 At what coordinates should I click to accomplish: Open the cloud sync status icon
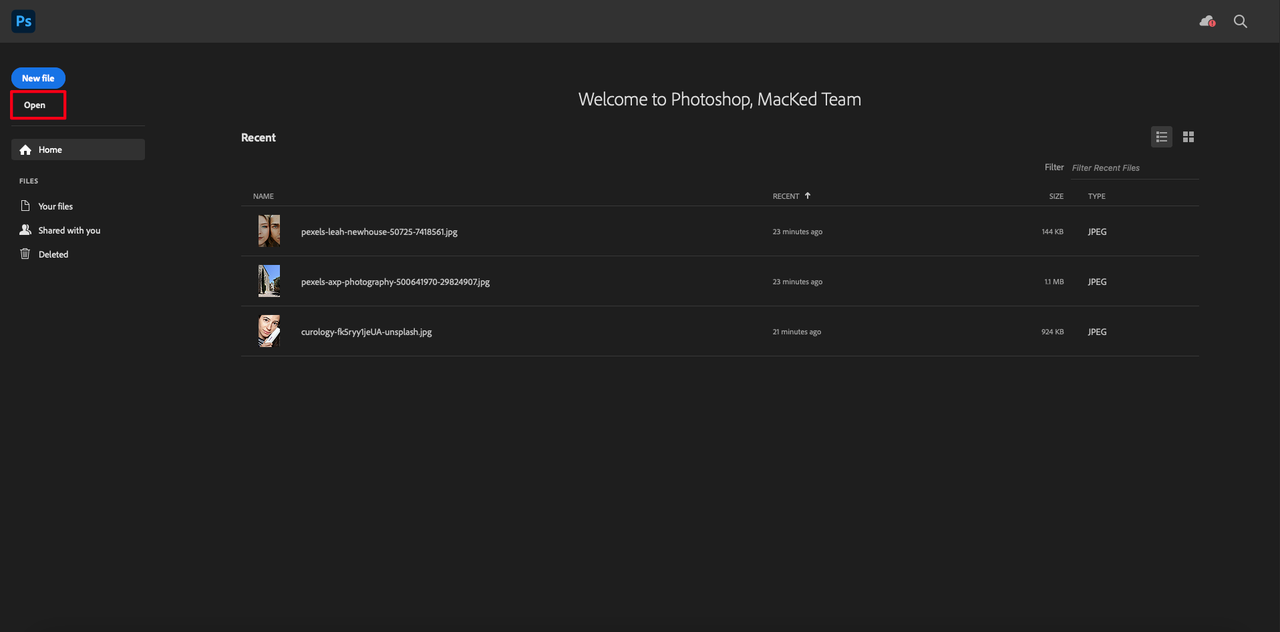1208,21
